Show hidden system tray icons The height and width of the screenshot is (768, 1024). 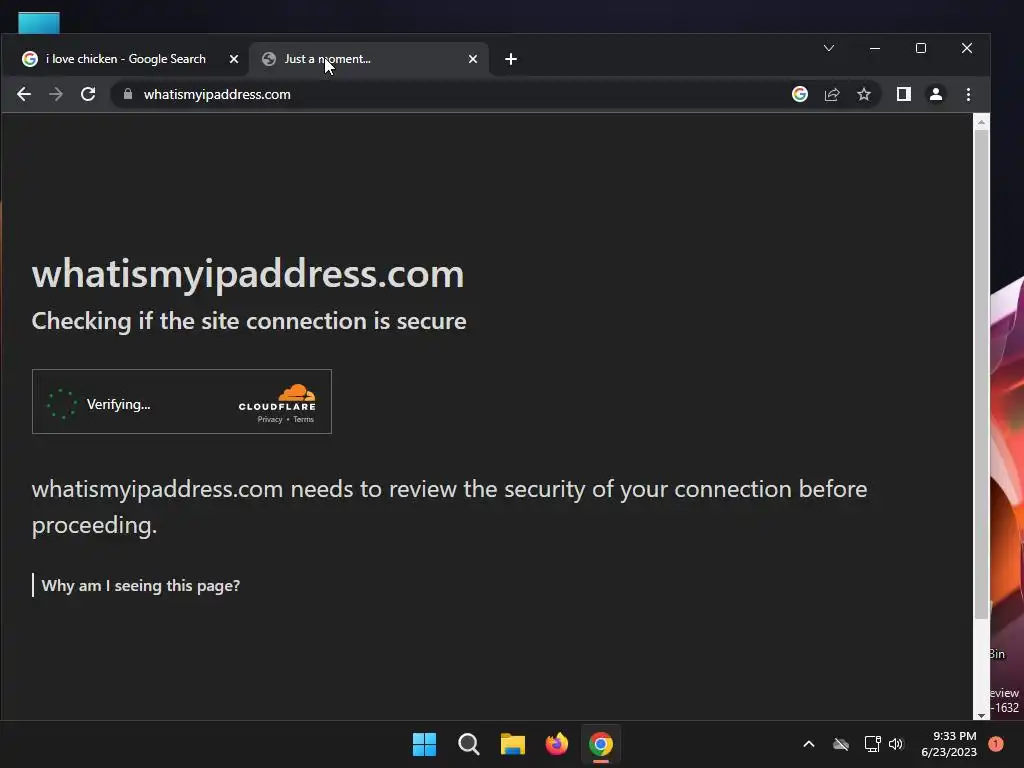(x=808, y=744)
